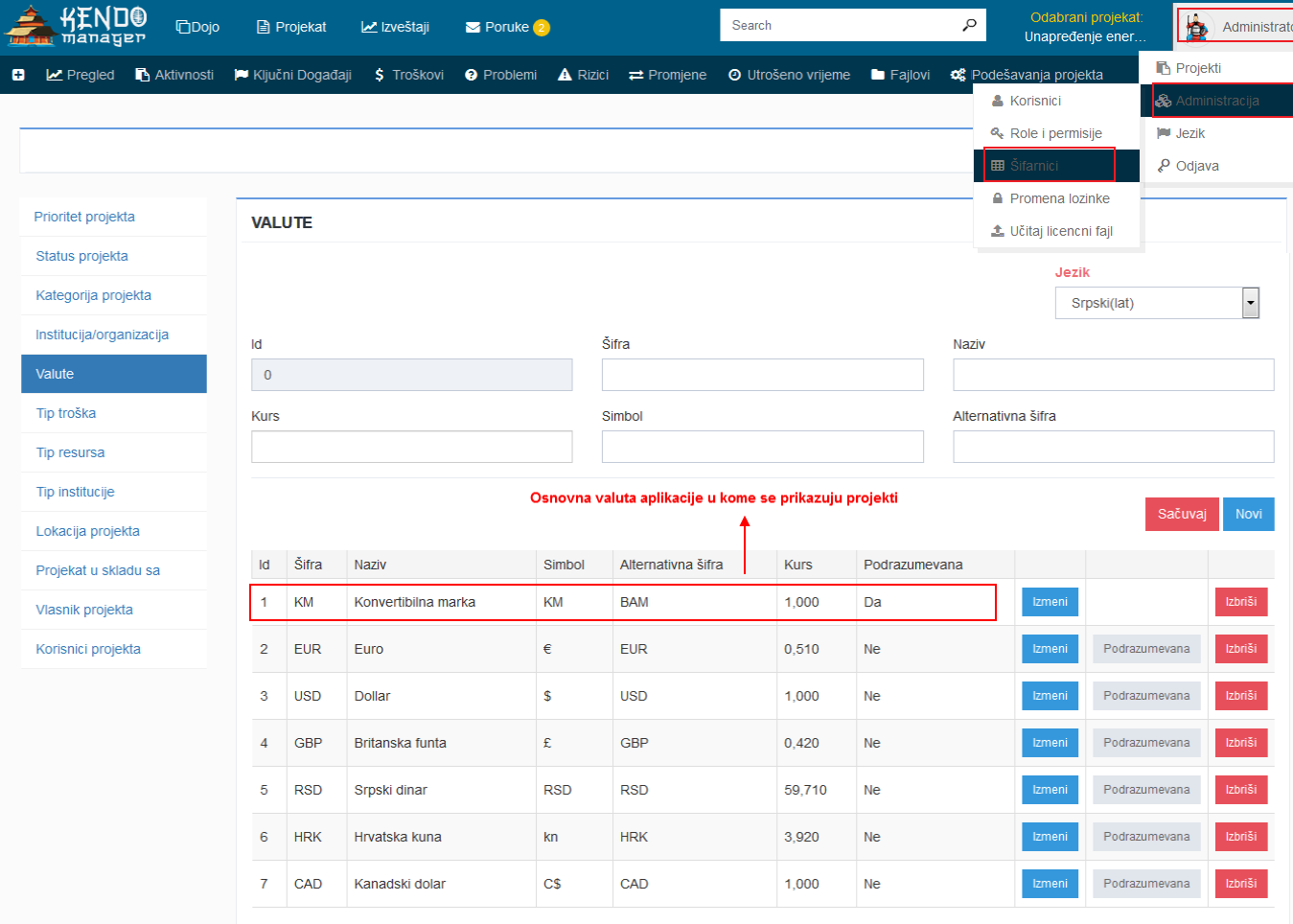
Task: Open Tip resursa in sidebar
Action: pyautogui.click(x=114, y=452)
